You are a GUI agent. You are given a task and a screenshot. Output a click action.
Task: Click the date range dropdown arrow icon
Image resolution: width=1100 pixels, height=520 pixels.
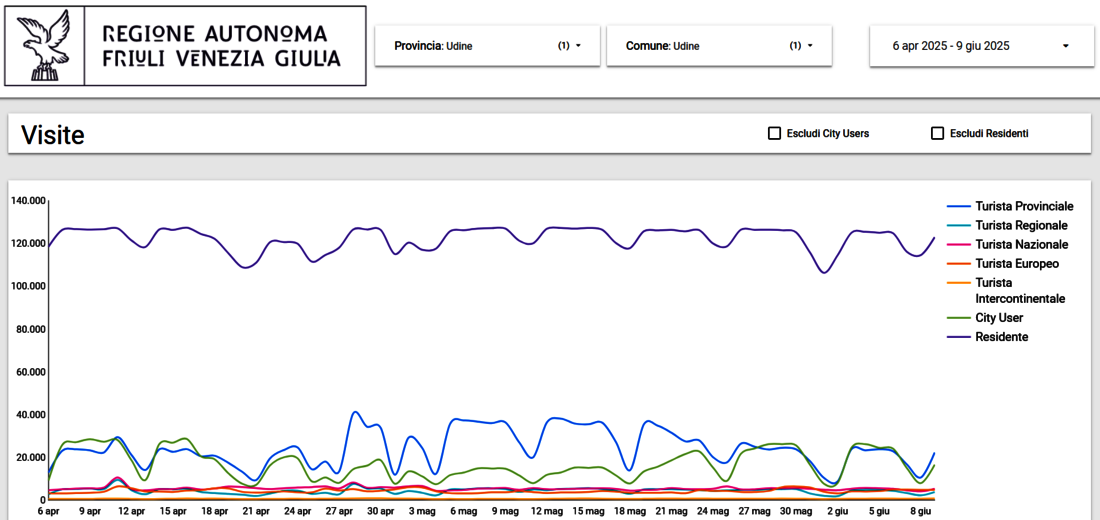tap(1065, 46)
